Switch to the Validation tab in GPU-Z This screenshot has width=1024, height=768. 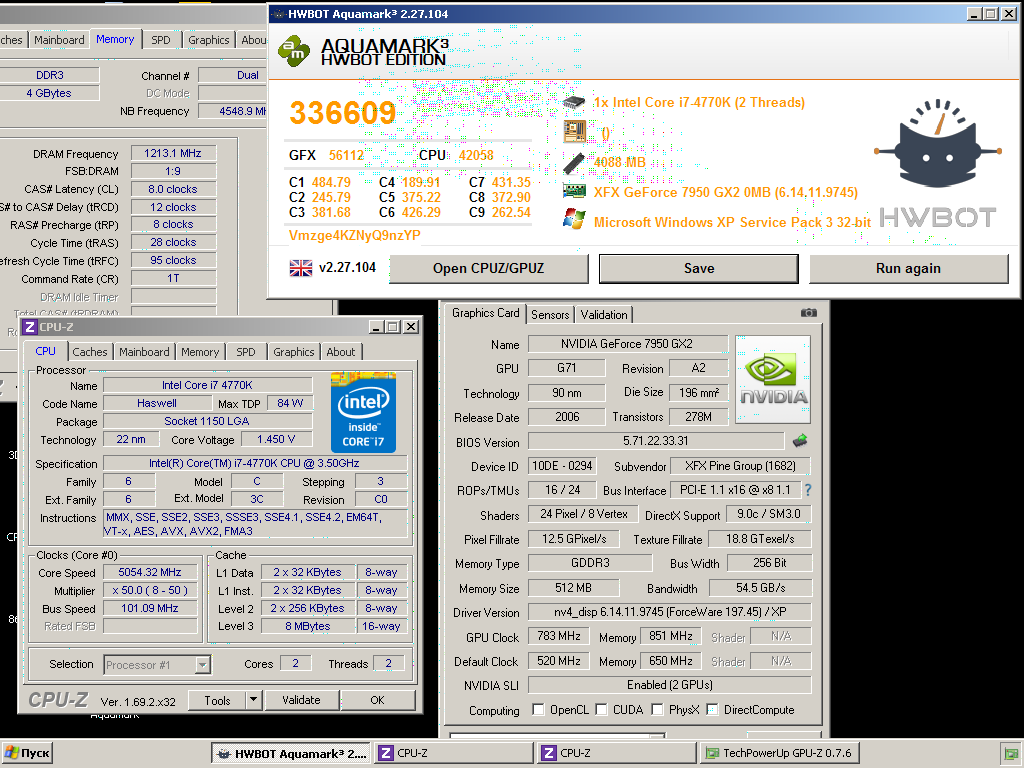click(603, 315)
